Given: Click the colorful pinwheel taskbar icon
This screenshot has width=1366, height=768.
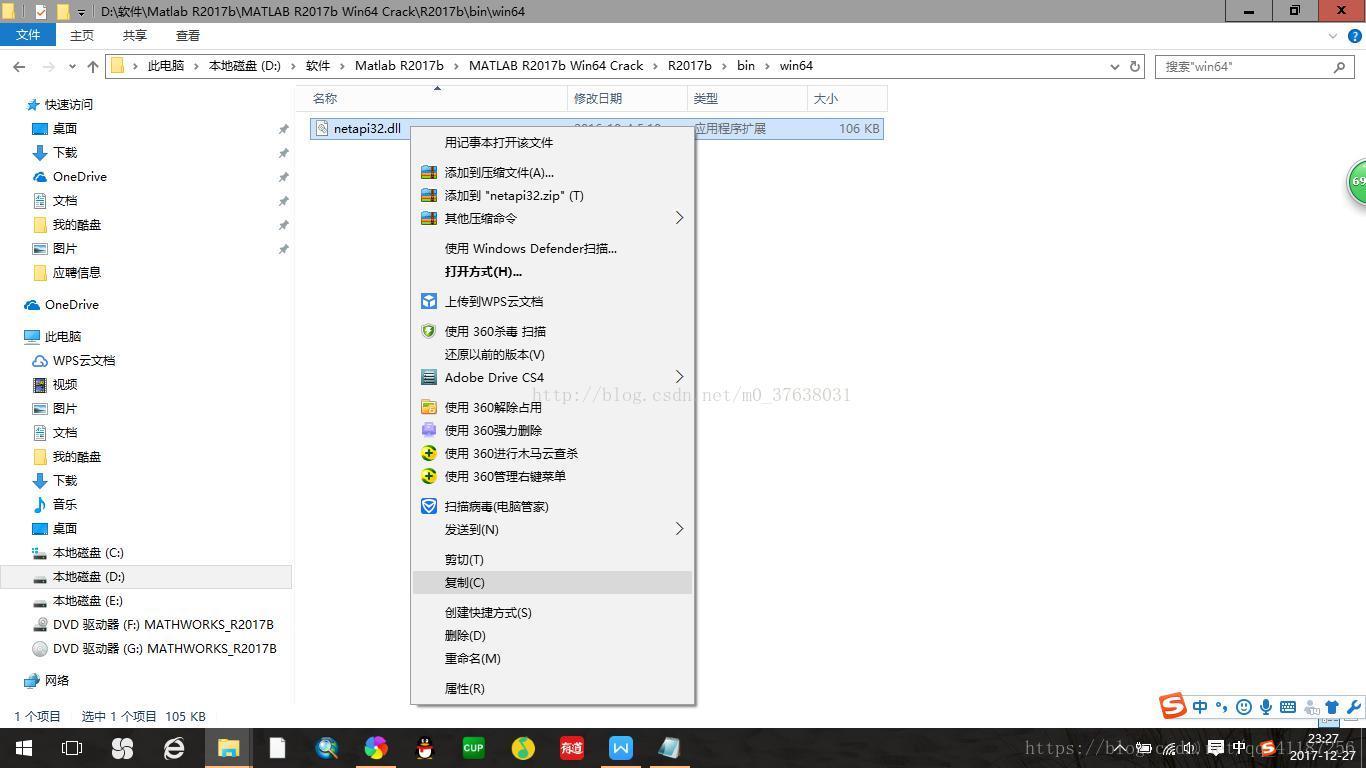Looking at the screenshot, I should 376,748.
